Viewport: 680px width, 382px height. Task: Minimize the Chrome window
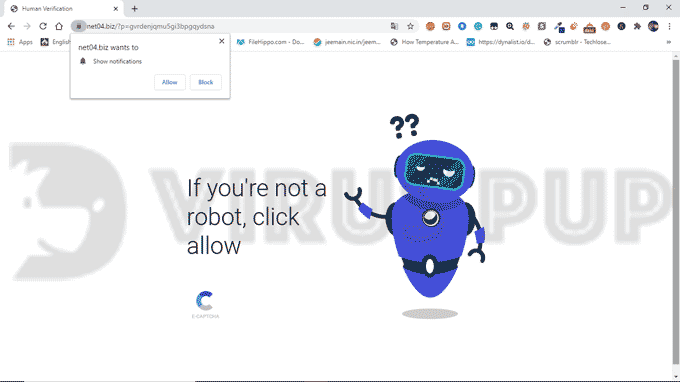point(623,8)
